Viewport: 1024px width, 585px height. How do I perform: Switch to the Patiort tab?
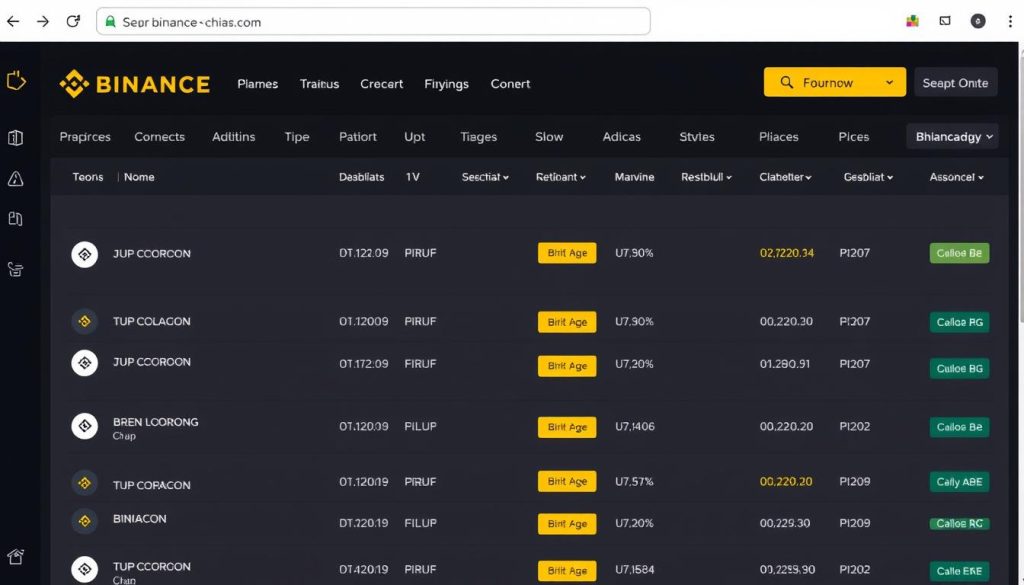[357, 137]
